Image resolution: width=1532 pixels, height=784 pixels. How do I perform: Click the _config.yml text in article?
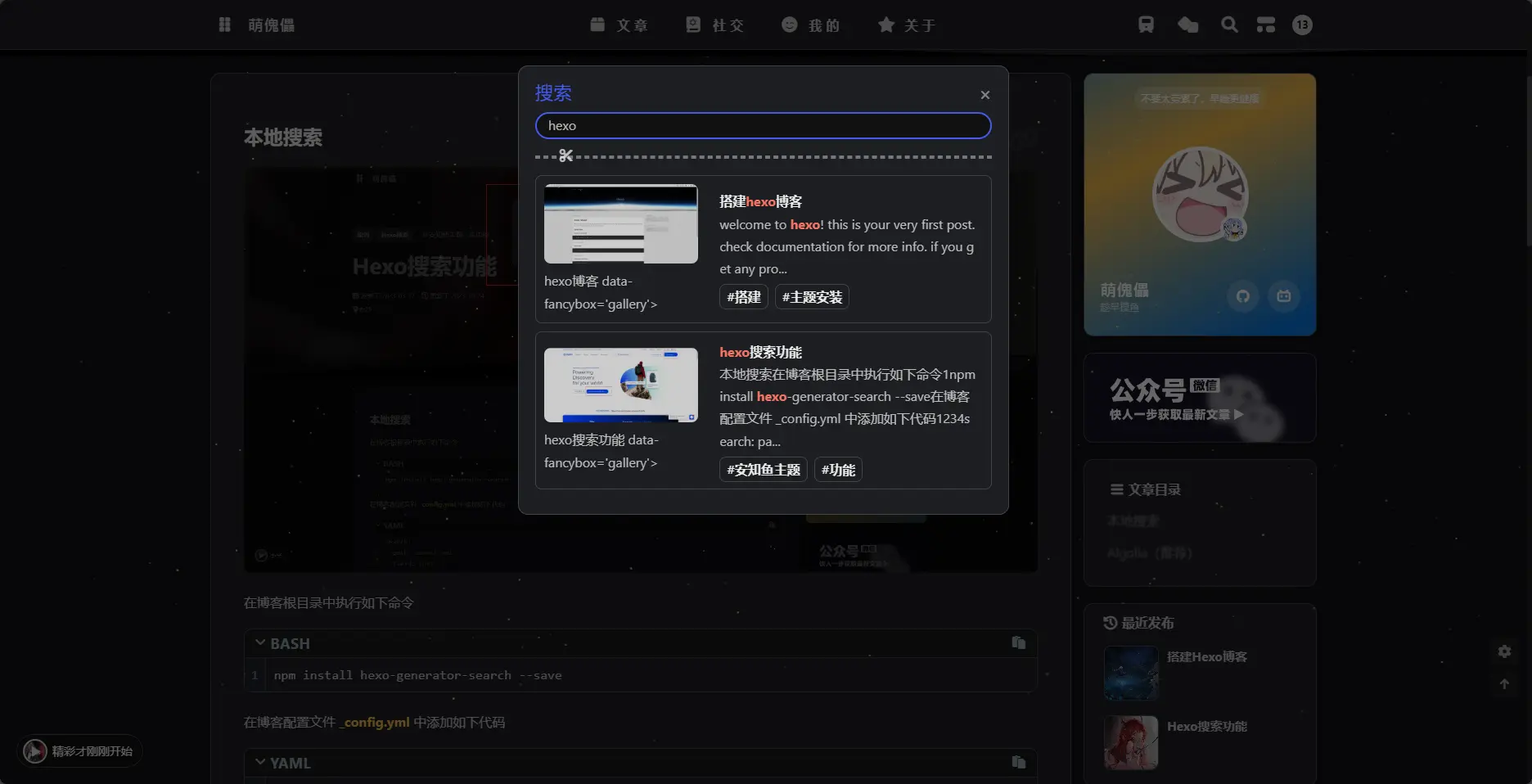pos(375,722)
